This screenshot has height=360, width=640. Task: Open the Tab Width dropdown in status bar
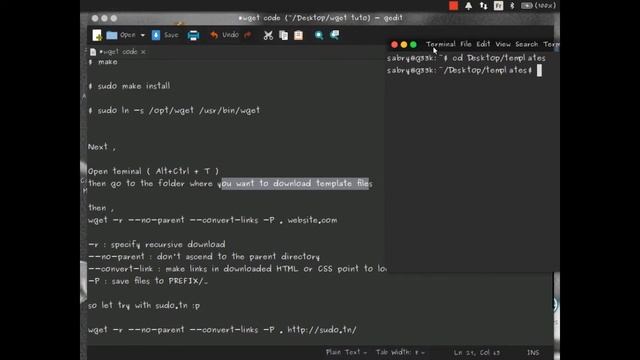point(400,352)
